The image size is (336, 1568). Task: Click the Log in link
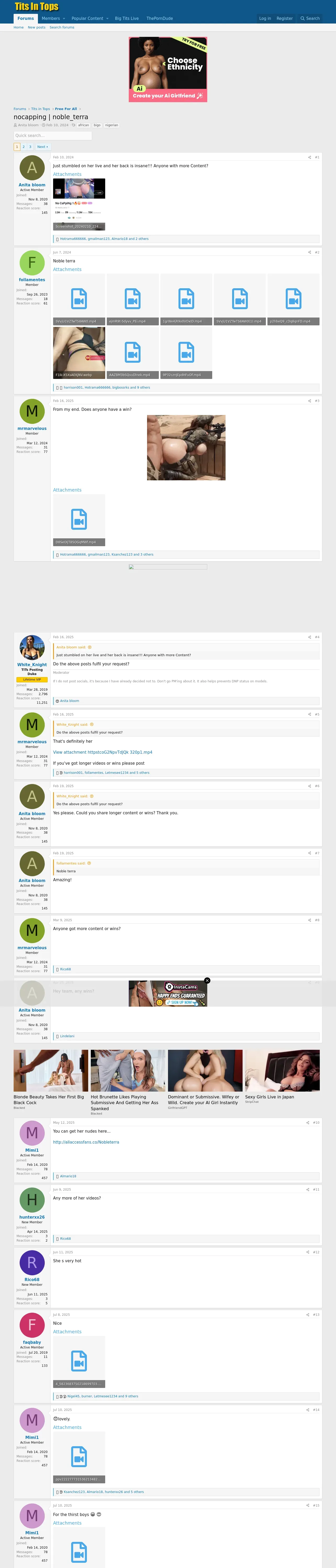click(x=265, y=18)
